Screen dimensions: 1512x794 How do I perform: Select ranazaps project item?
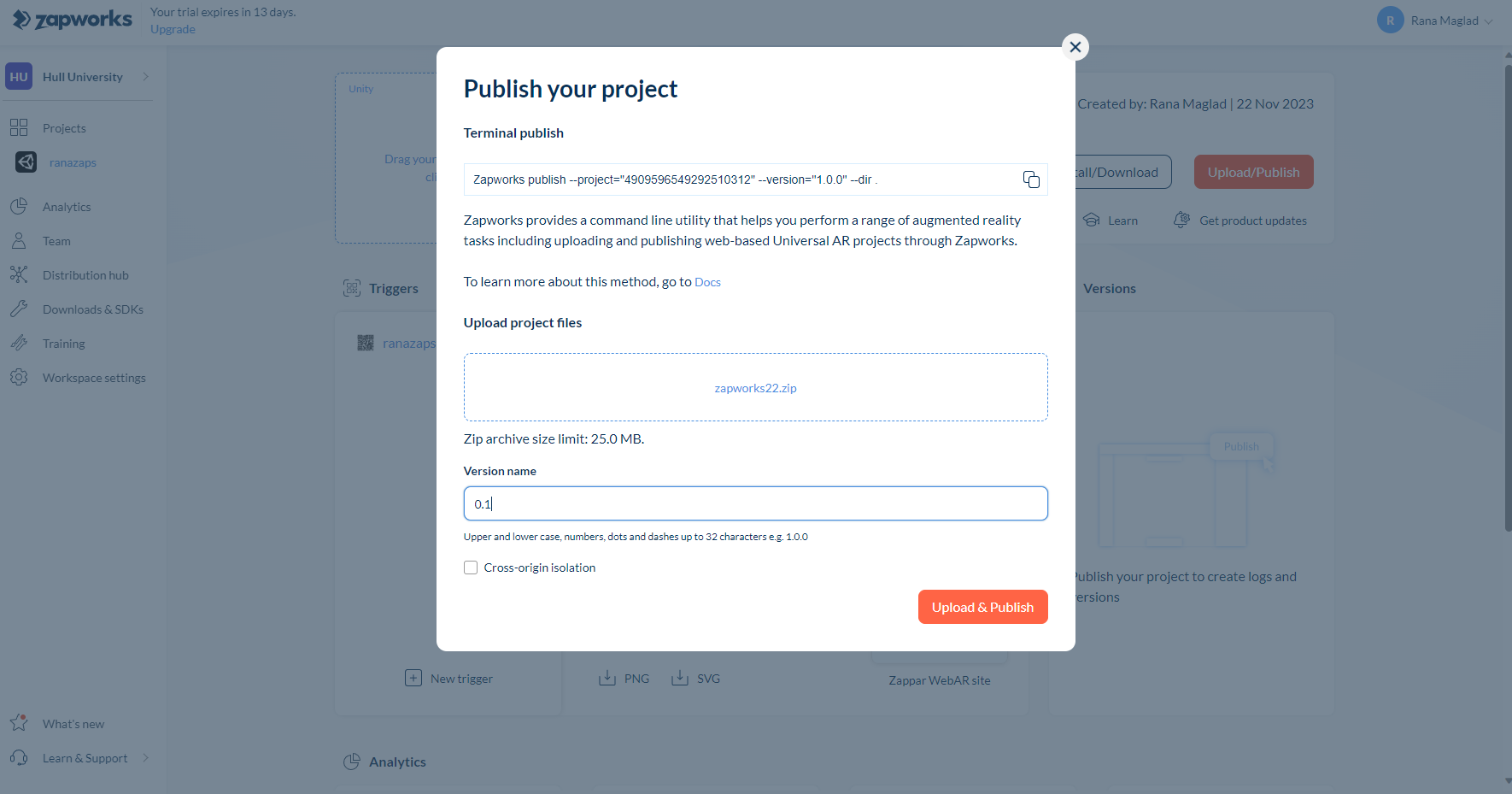pyautogui.click(x=73, y=162)
